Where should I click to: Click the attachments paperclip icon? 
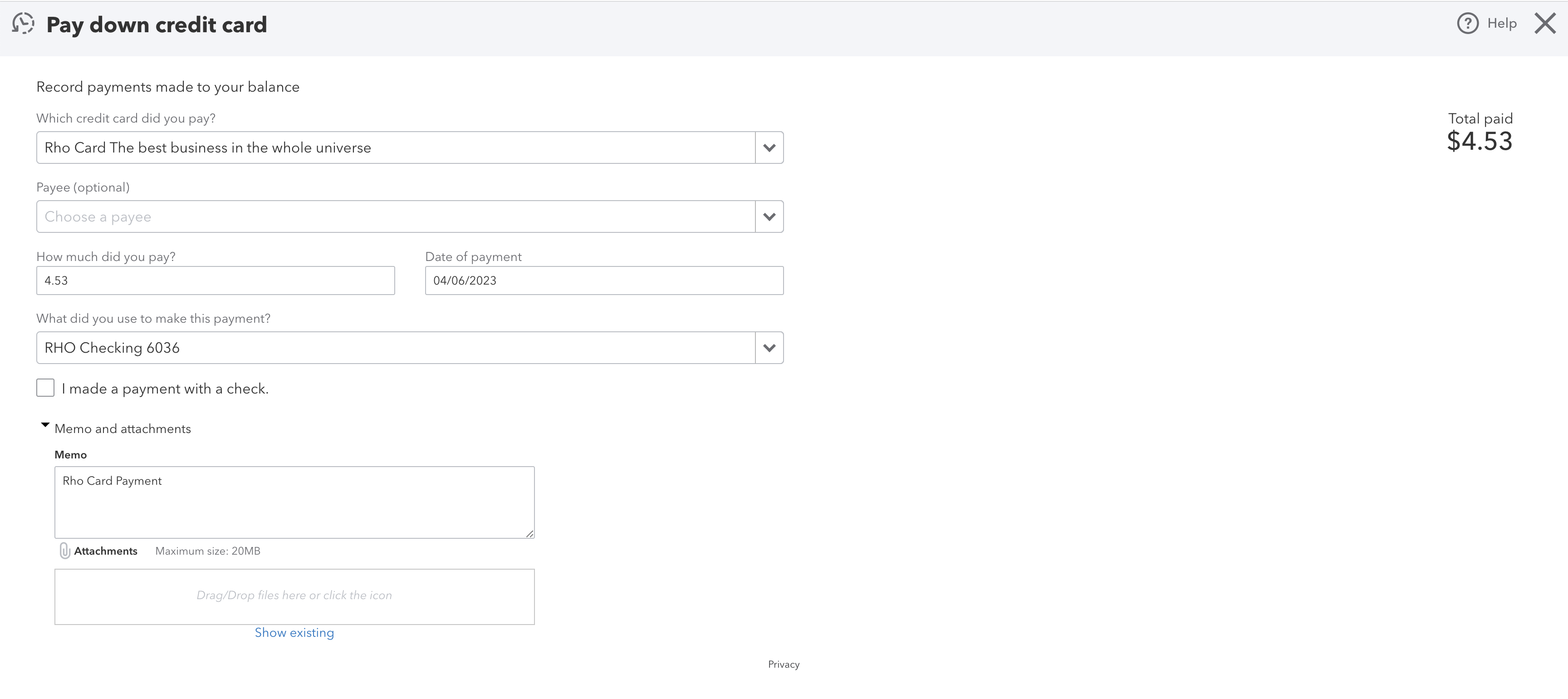coord(64,551)
